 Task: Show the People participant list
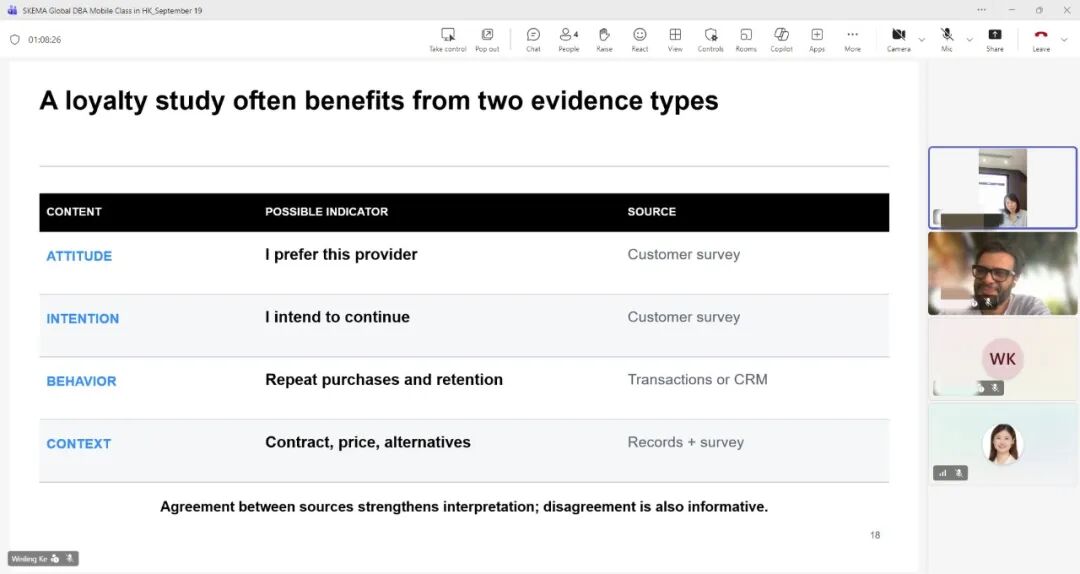[568, 39]
